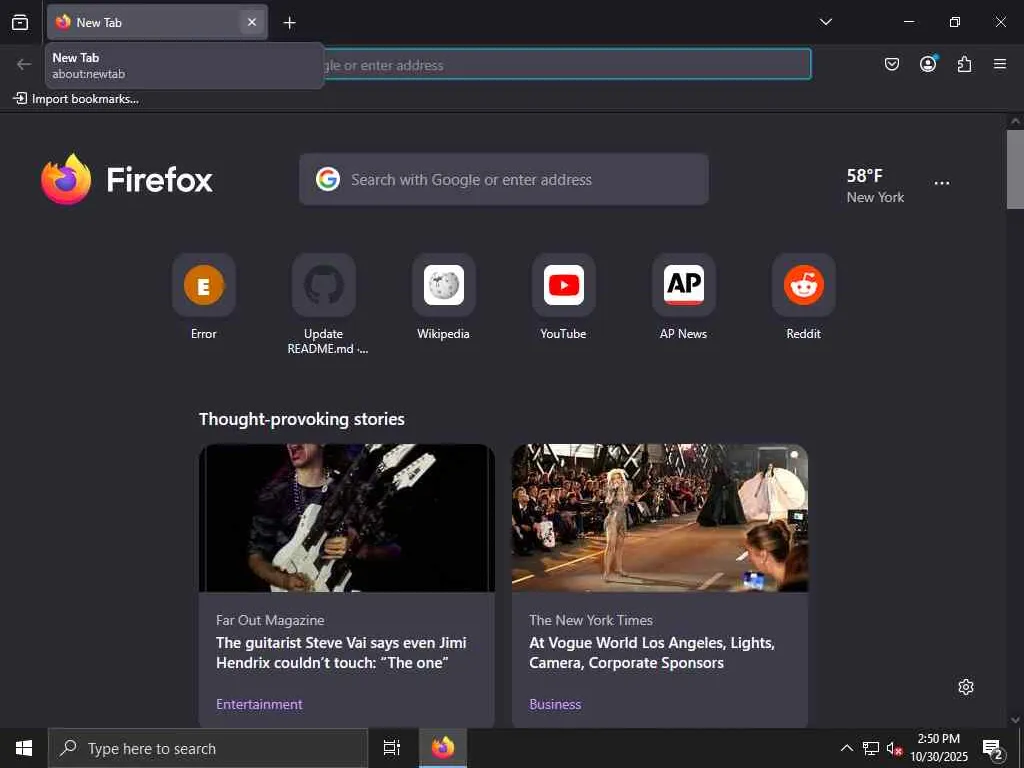Open the clock showing 2:50 PM

[939, 748]
